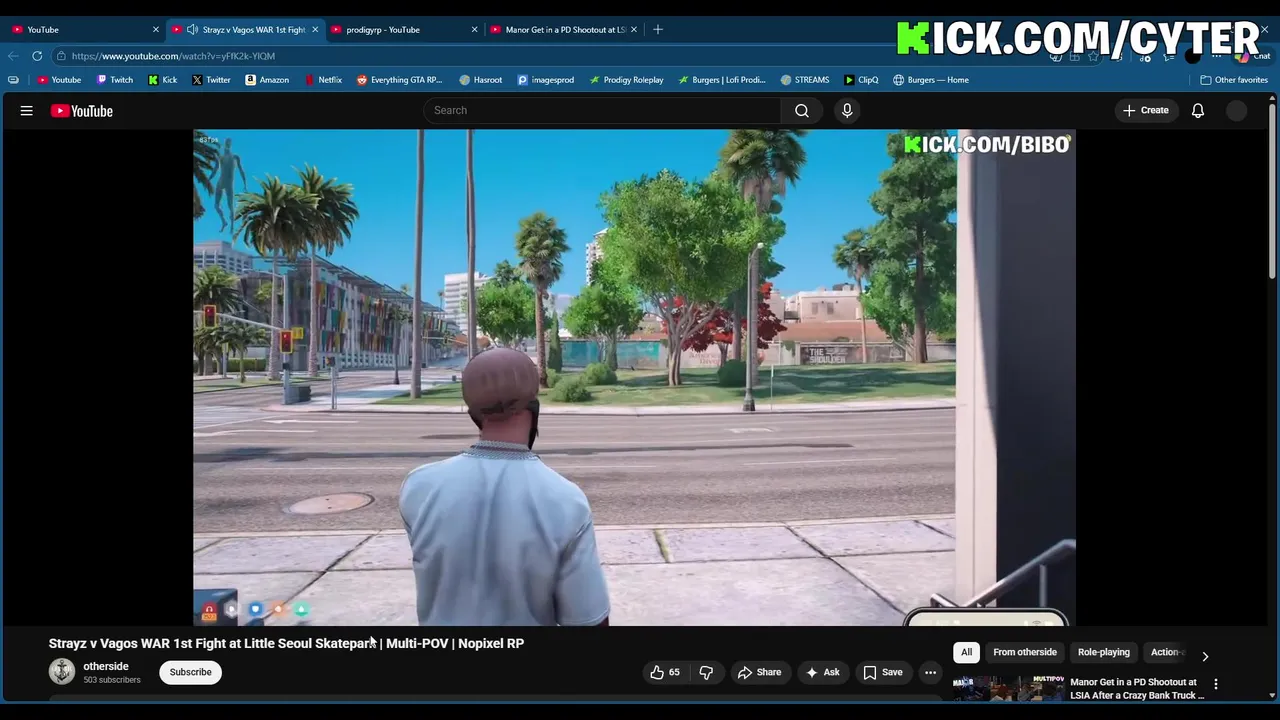Click the Ask button
The image size is (1280, 720).
pos(823,672)
